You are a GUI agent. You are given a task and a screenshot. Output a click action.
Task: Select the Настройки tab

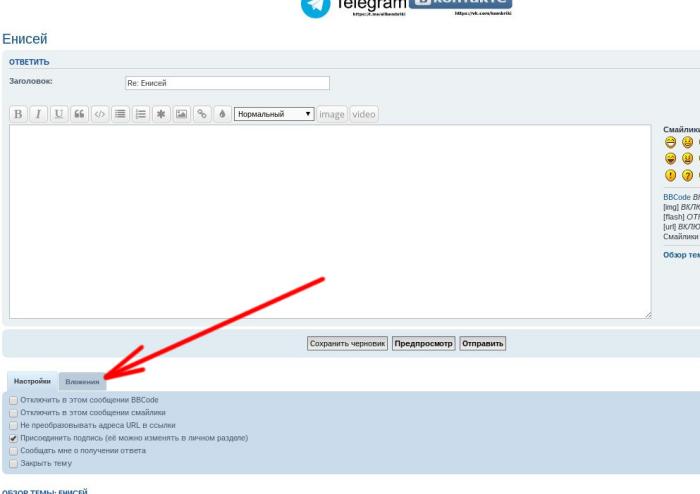click(x=32, y=382)
